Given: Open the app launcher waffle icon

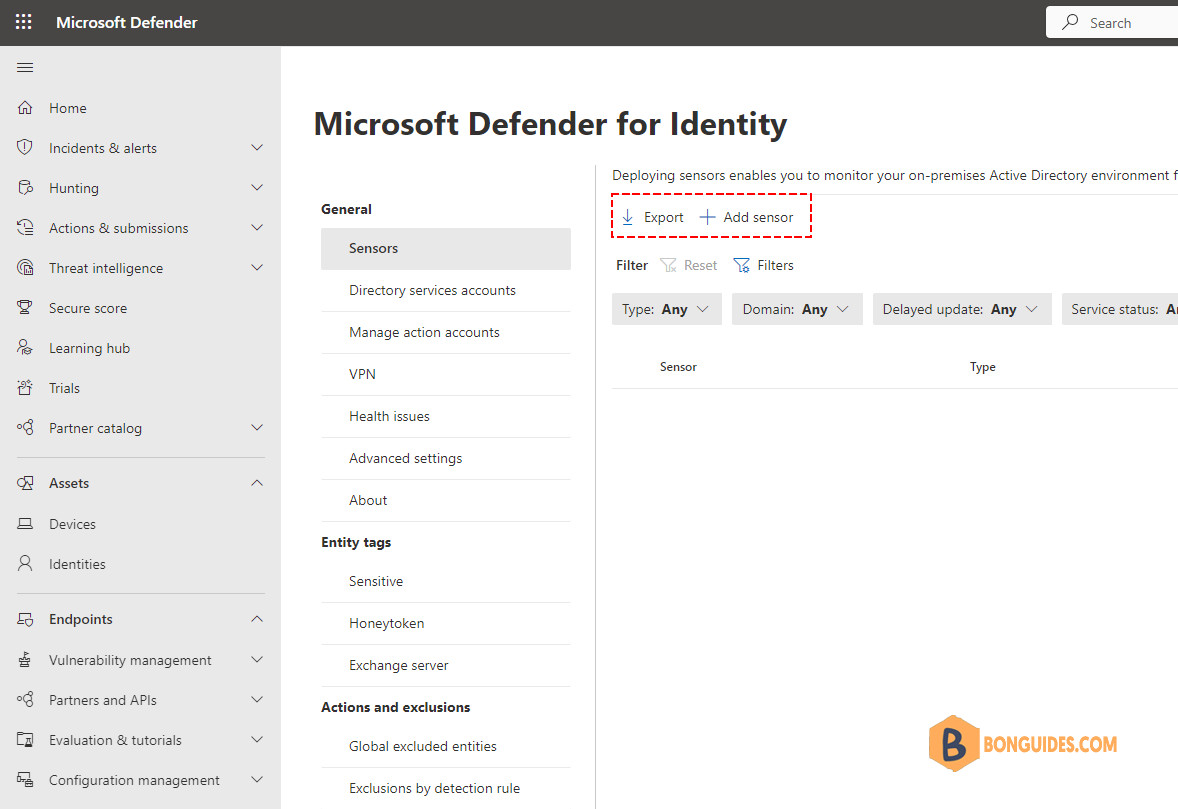Looking at the screenshot, I should pyautogui.click(x=23, y=22).
